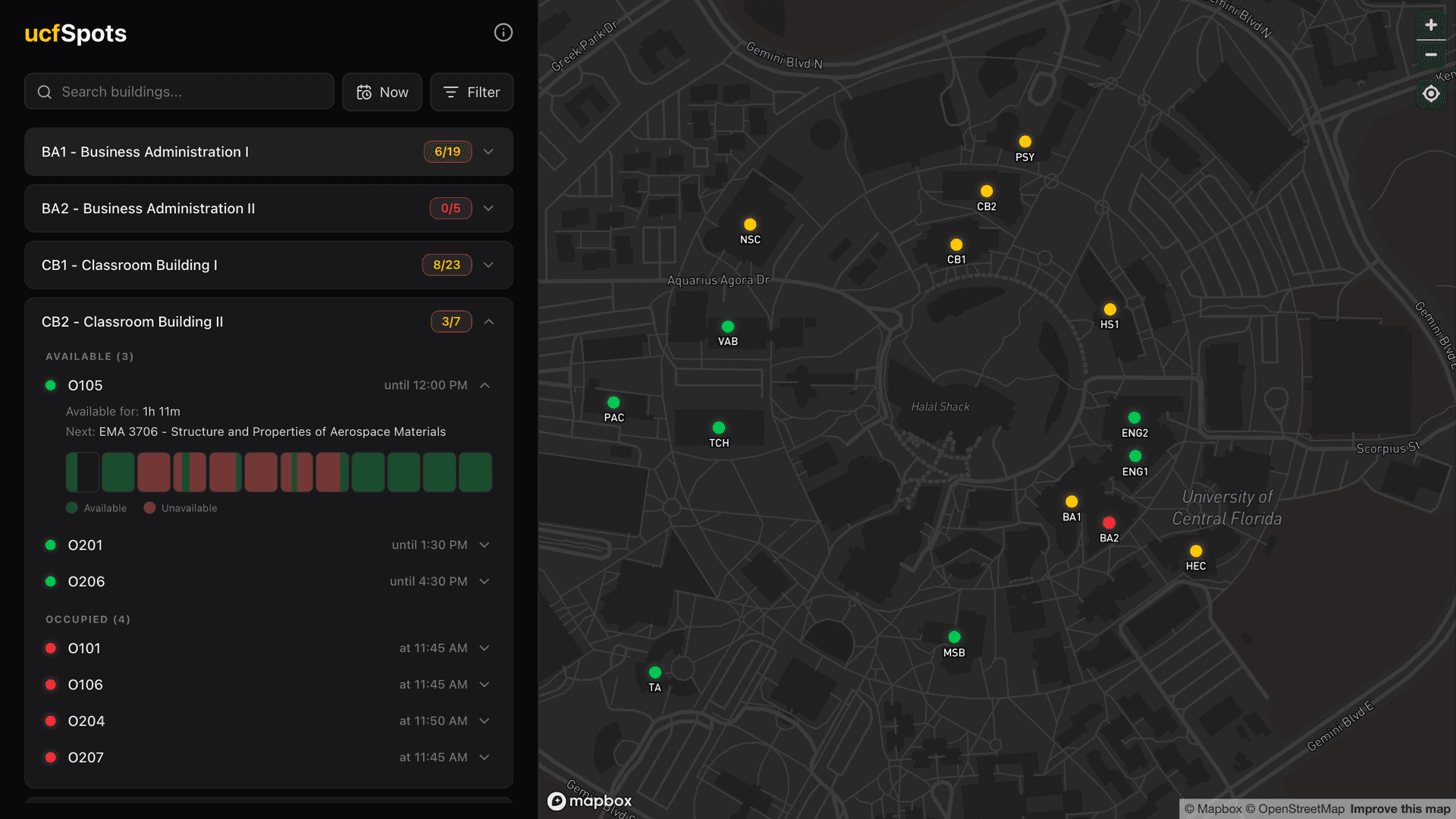This screenshot has width=1456, height=819.
Task: Select the PSY building map marker
Action: [1025, 142]
